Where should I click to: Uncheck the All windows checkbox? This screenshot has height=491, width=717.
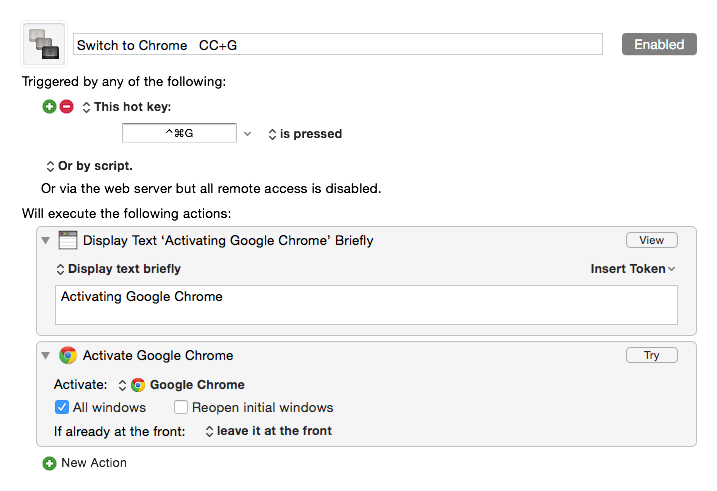coord(62,407)
